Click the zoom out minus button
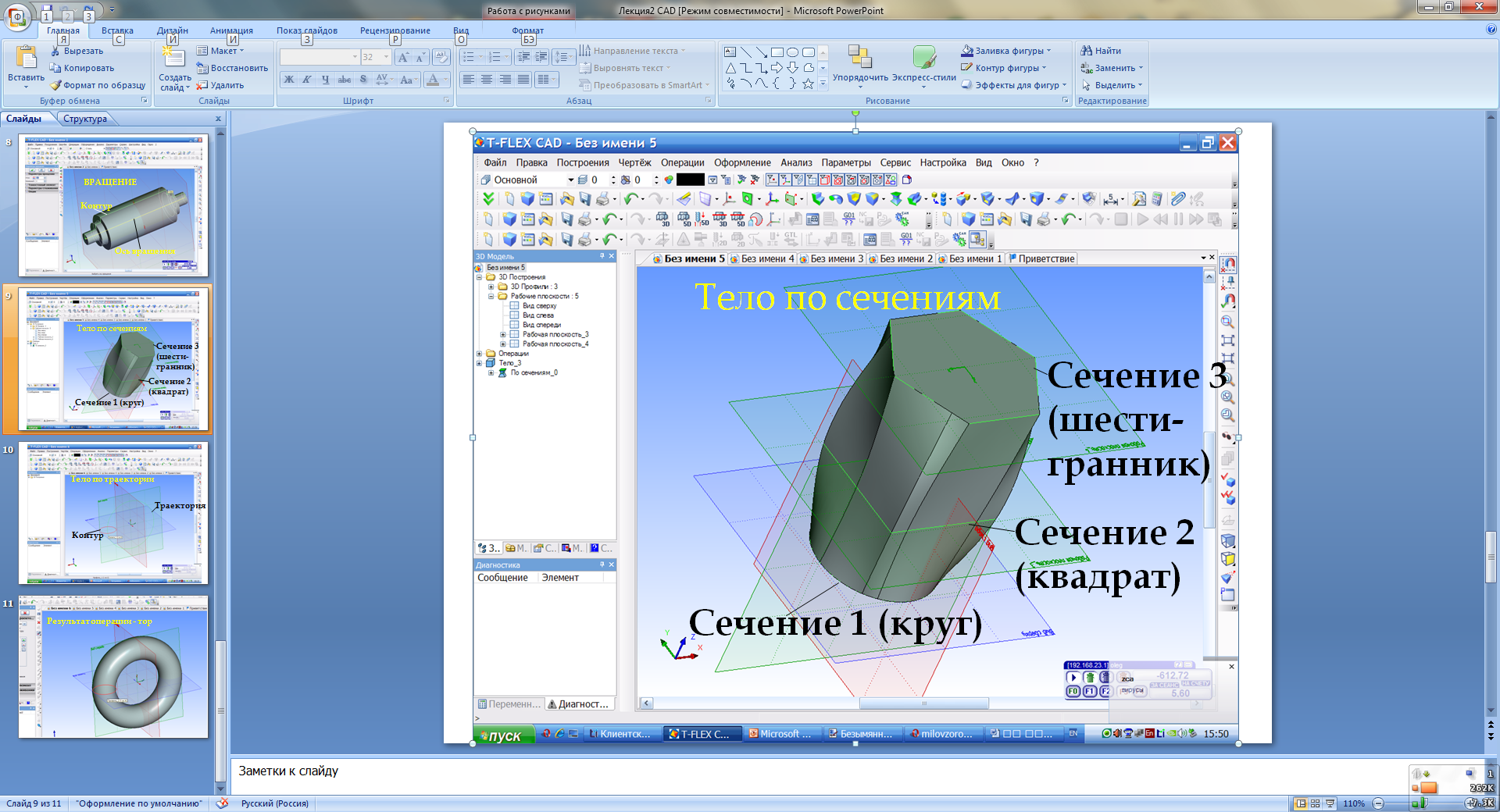Screen dimensions: 1500x812 [1378, 803]
